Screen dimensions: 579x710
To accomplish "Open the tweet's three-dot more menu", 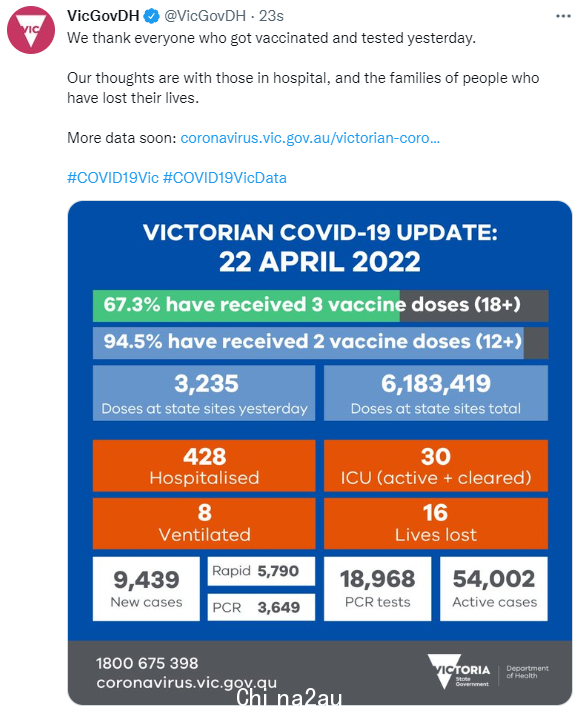I will (x=563, y=16).
